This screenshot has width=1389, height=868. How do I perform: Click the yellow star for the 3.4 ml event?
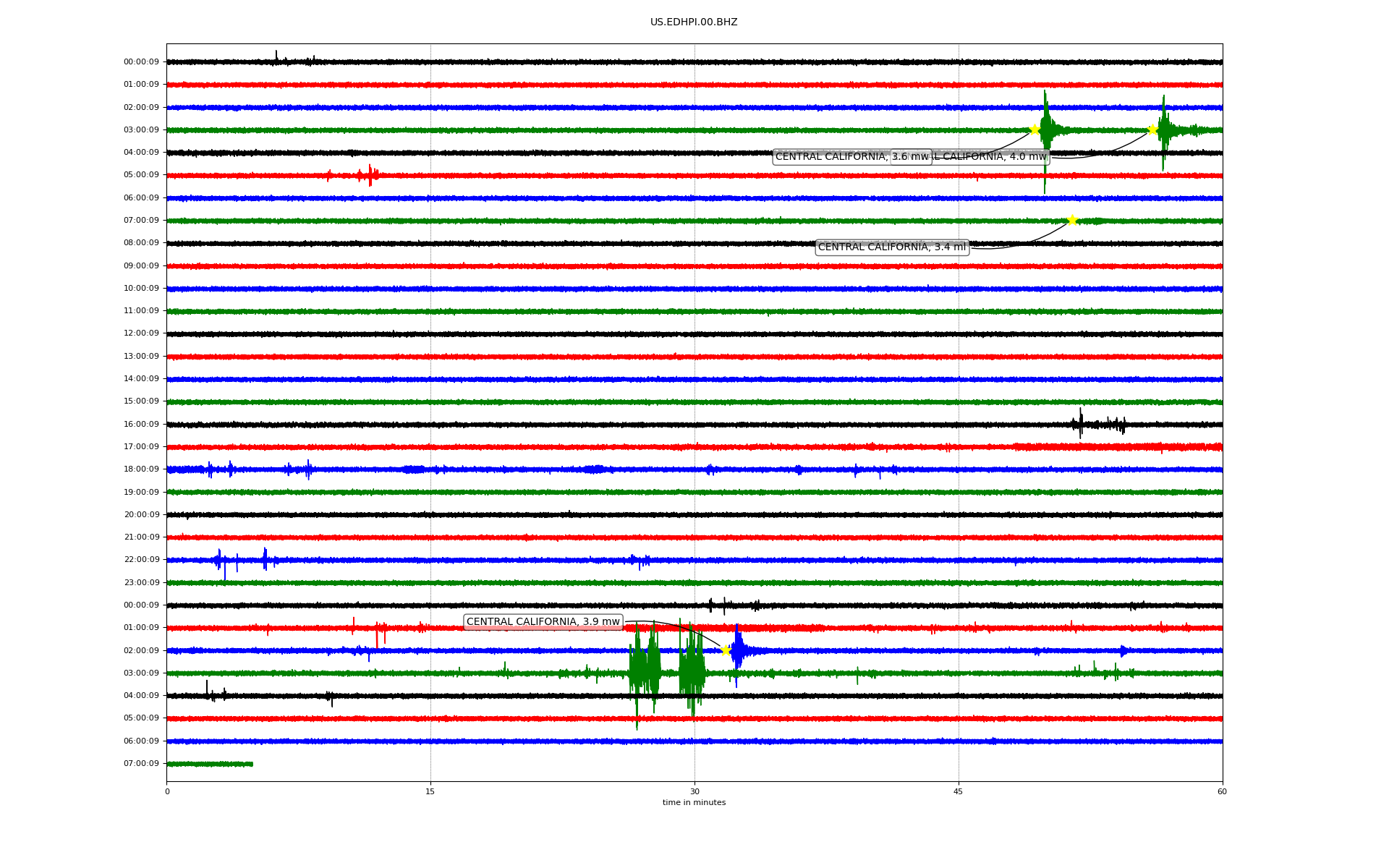tap(1072, 221)
